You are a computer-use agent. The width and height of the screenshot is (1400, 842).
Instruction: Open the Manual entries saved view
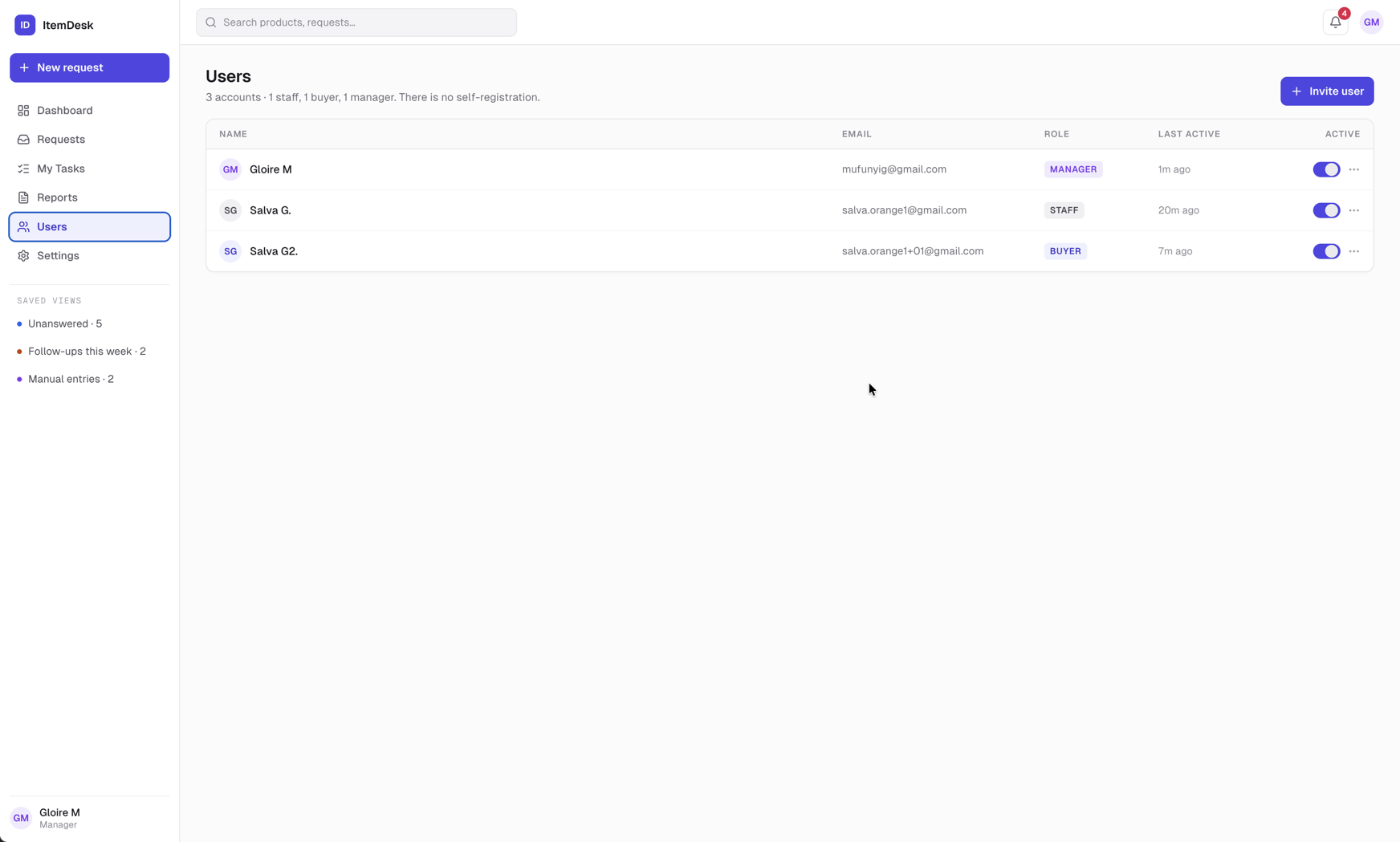click(x=89, y=379)
